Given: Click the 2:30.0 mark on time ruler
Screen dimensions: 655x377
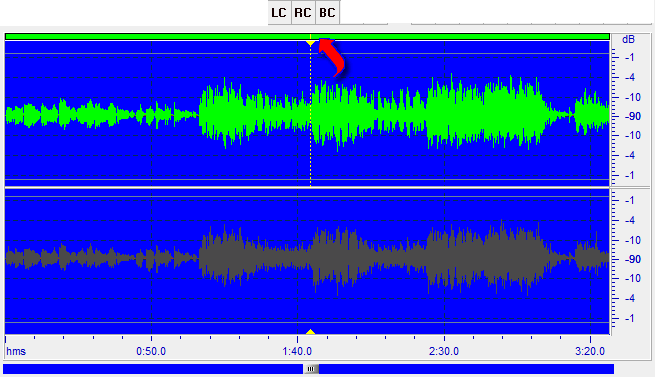Looking at the screenshot, I should 444,351.
